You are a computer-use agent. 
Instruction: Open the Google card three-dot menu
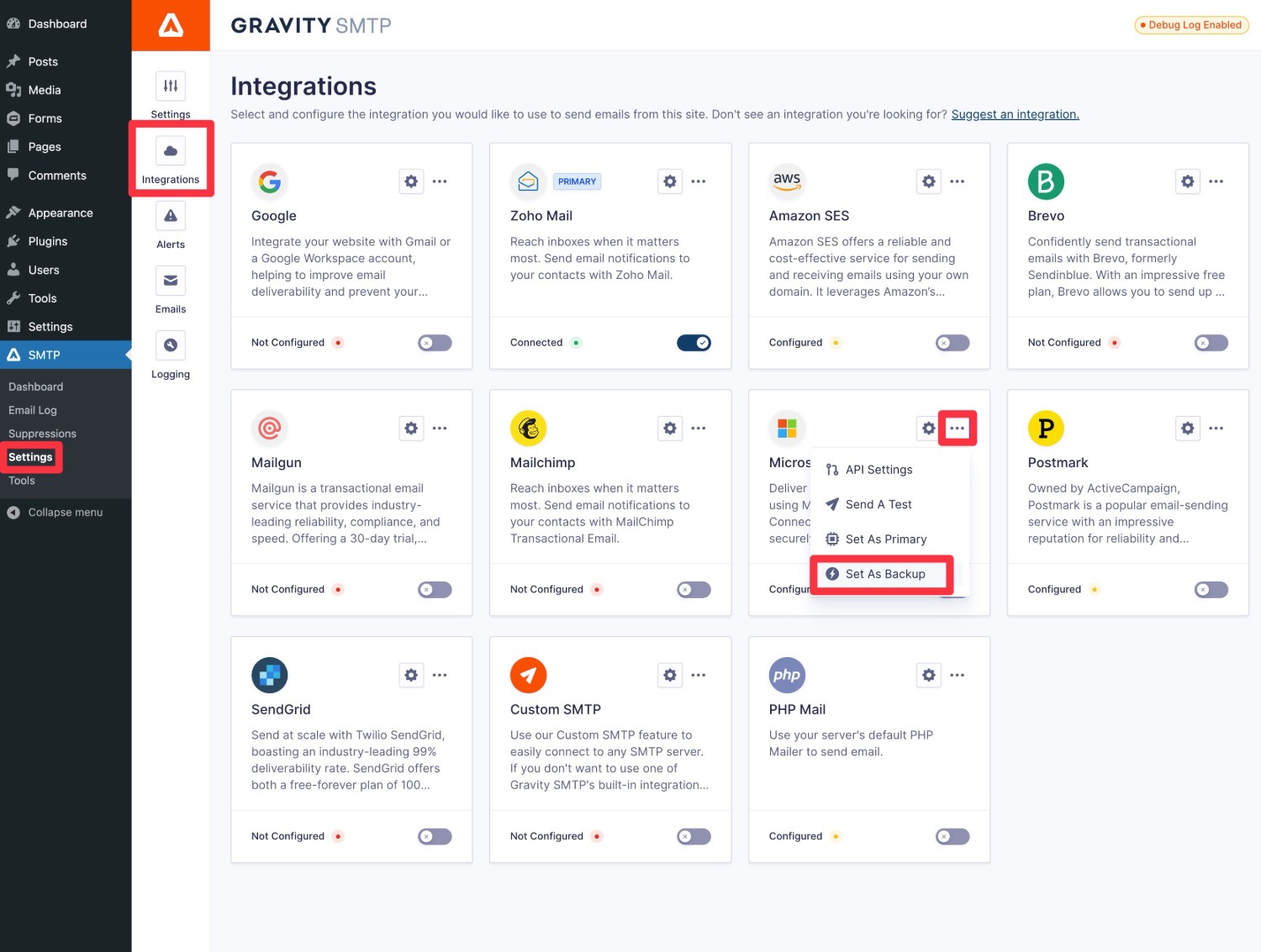pyautogui.click(x=440, y=181)
